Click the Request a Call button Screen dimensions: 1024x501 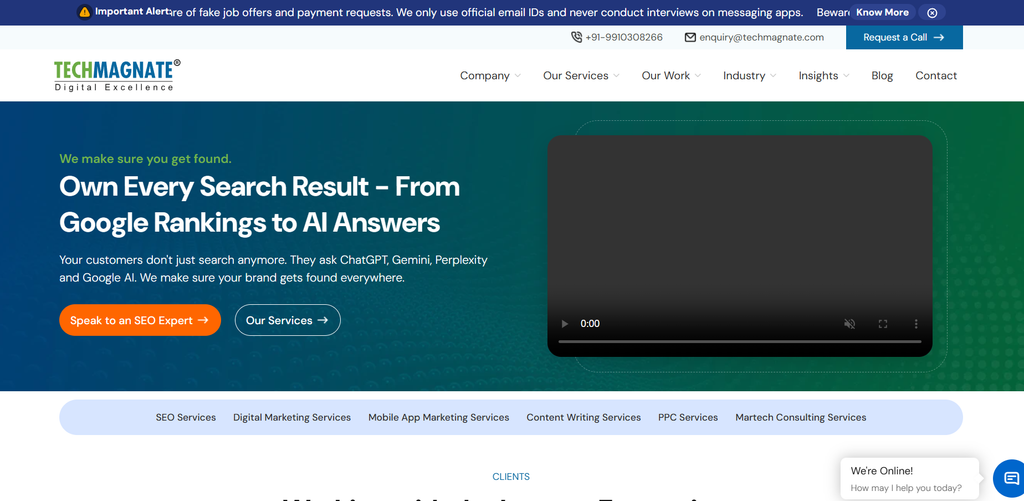tap(904, 37)
